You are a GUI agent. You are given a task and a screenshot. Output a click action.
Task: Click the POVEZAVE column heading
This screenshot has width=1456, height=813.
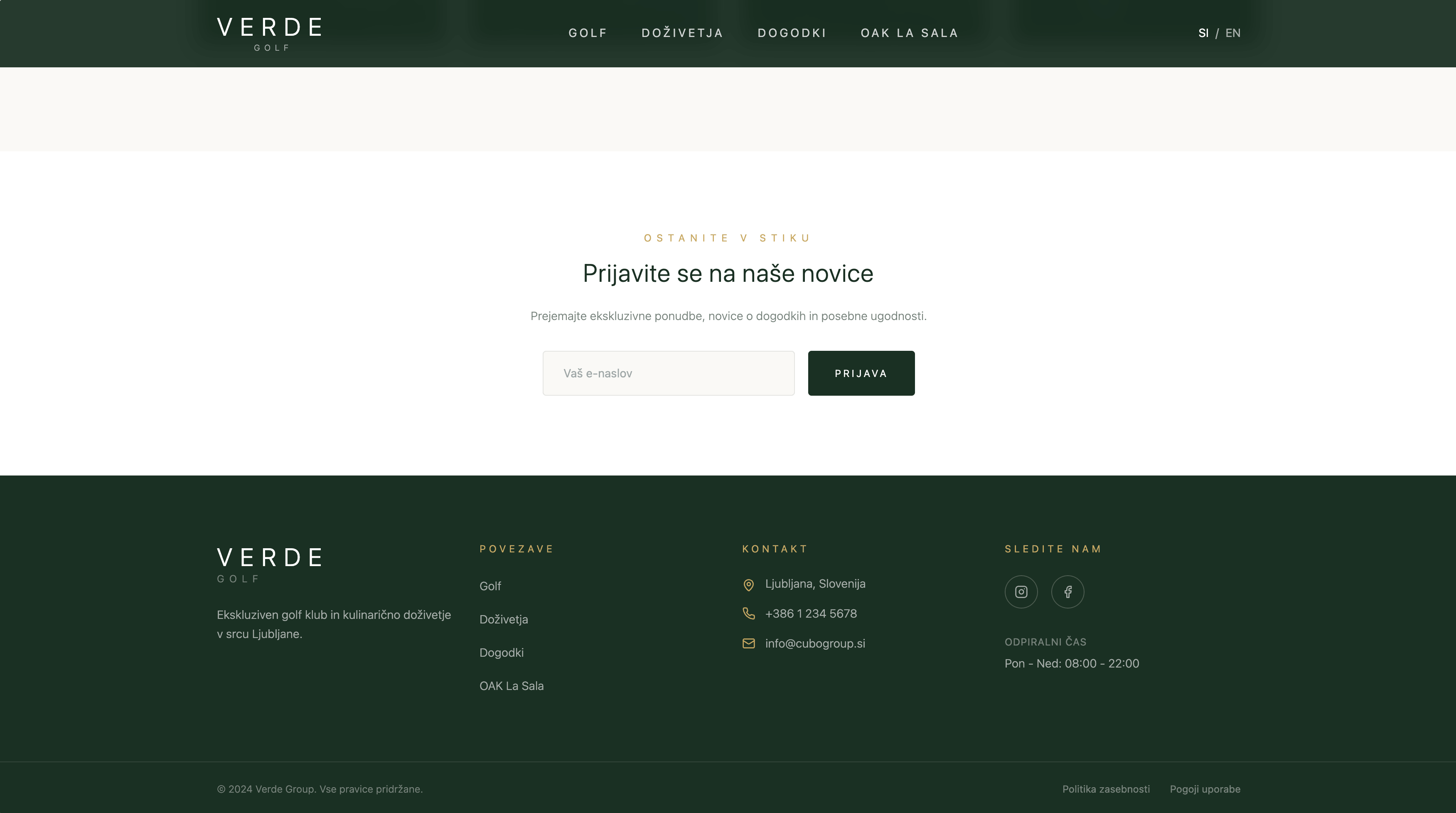[516, 549]
